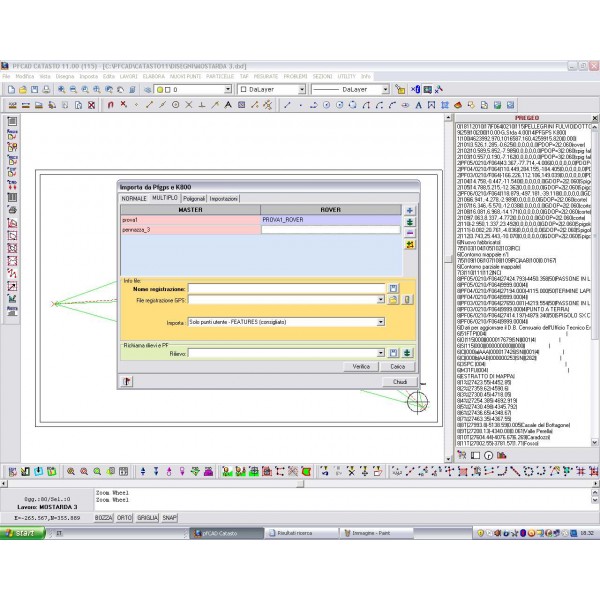The width and height of the screenshot is (600, 600).
Task: Click the Chiudi button
Action: click(x=398, y=381)
